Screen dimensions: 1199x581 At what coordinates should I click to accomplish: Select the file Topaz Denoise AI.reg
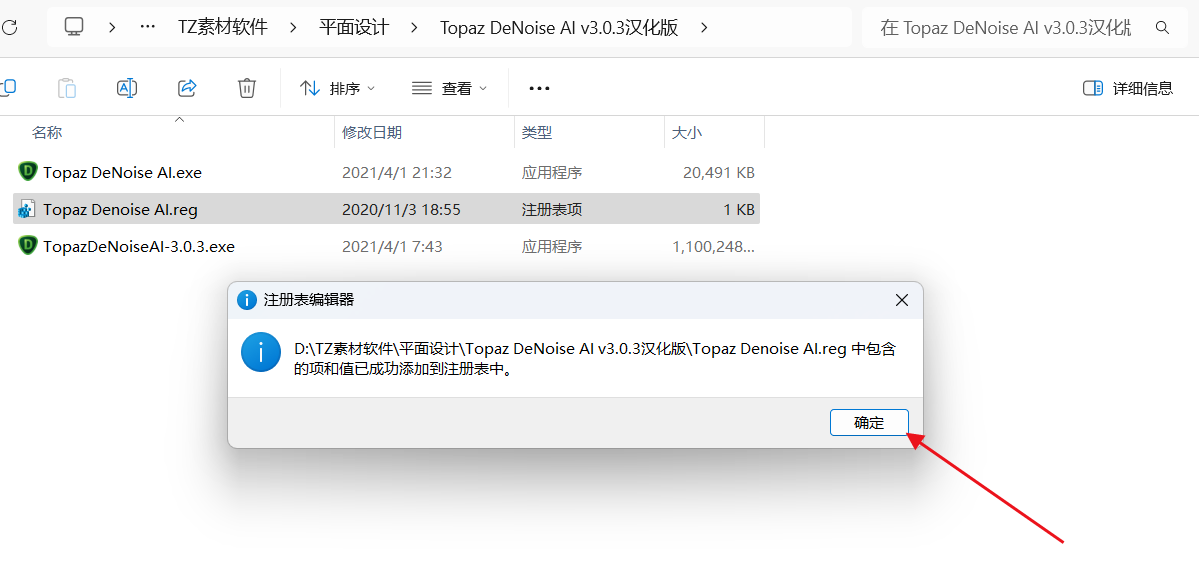[x=387, y=209]
